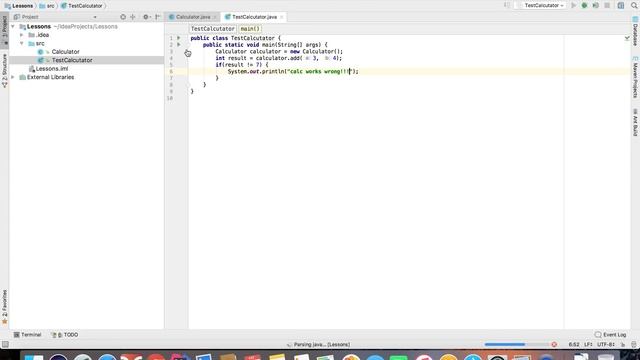Toggle tool window buttons corner icon
The image size is (640, 360).
click(4, 344)
